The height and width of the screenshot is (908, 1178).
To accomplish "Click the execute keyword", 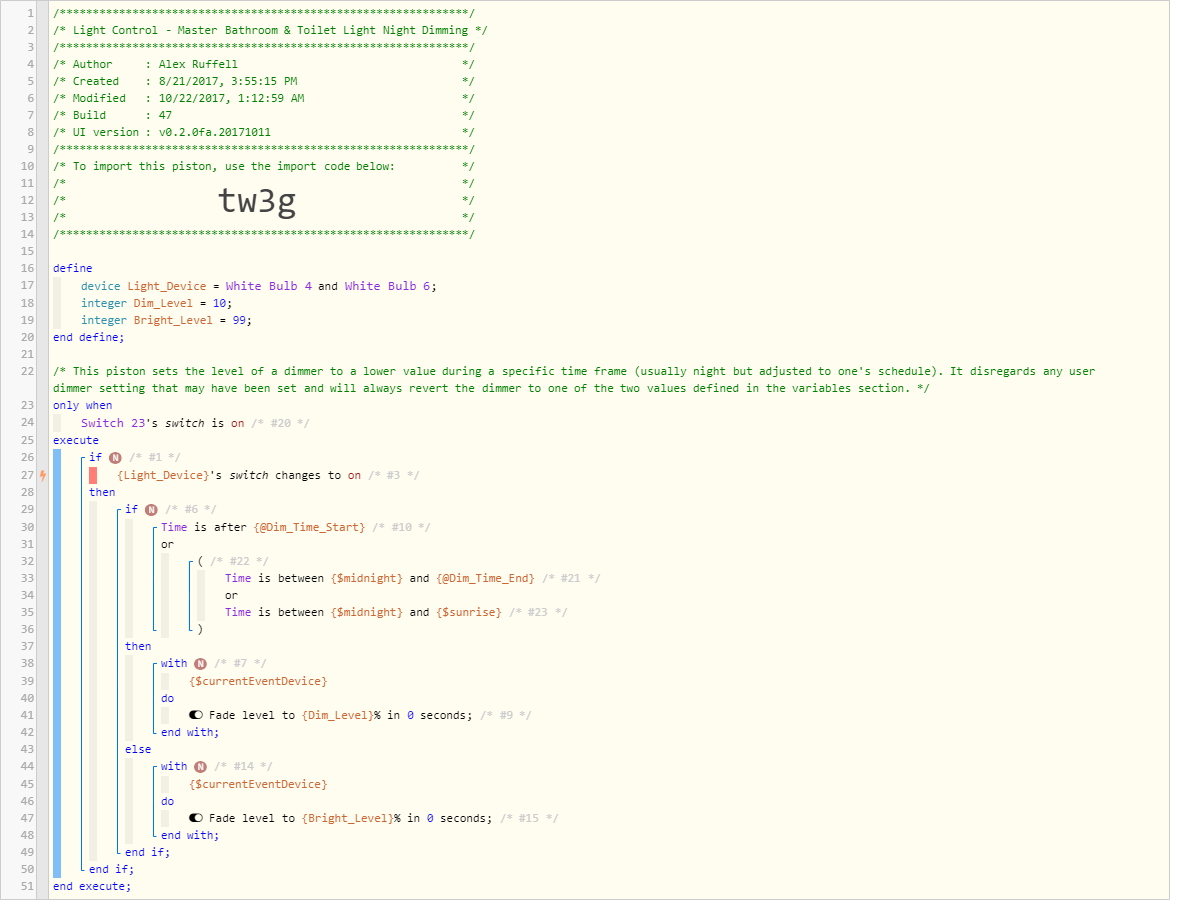I will pyautogui.click(x=76, y=440).
